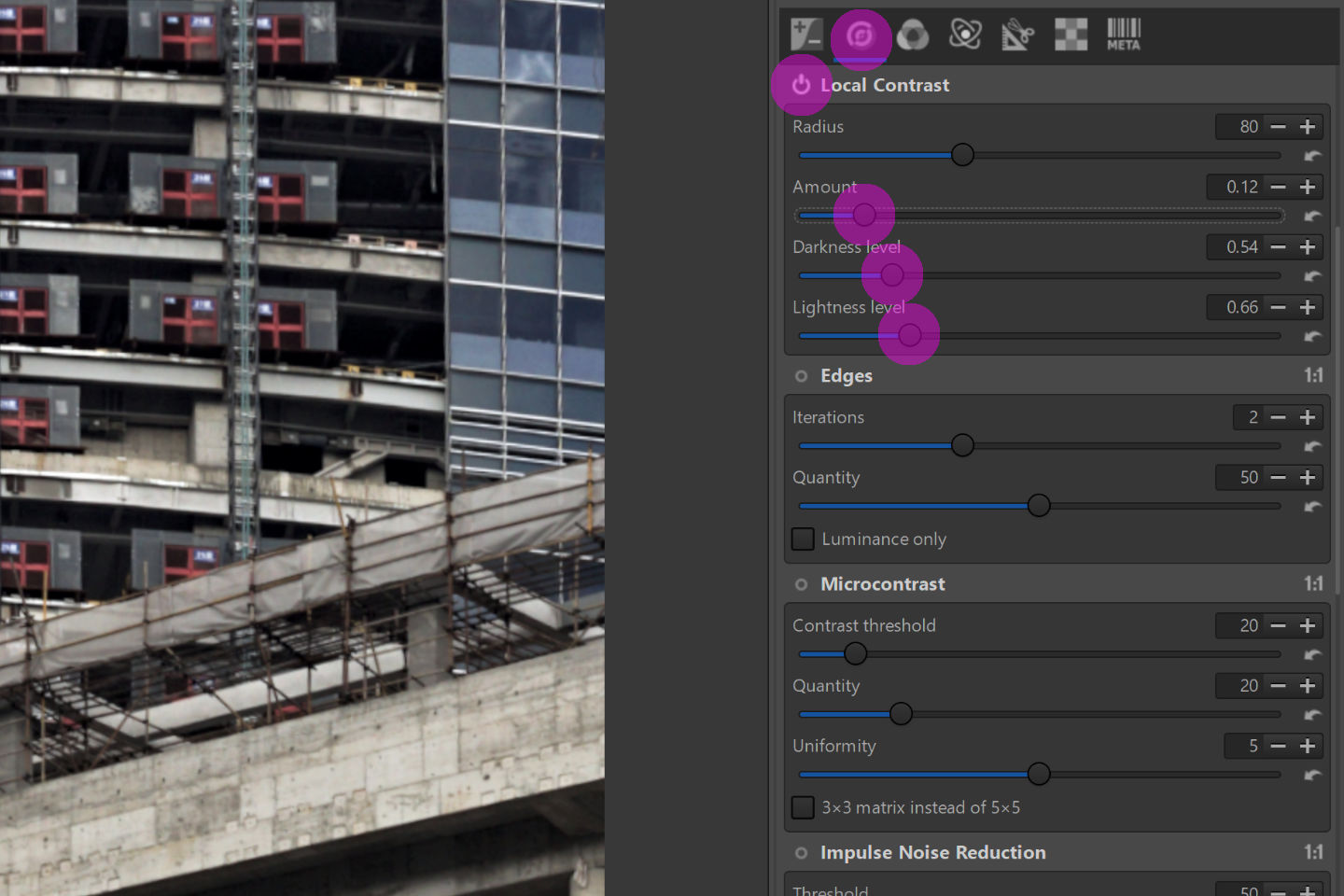Expand the Impulse Noise Reduction section title
Image resolution: width=1344 pixels, height=896 pixels.
(933, 853)
